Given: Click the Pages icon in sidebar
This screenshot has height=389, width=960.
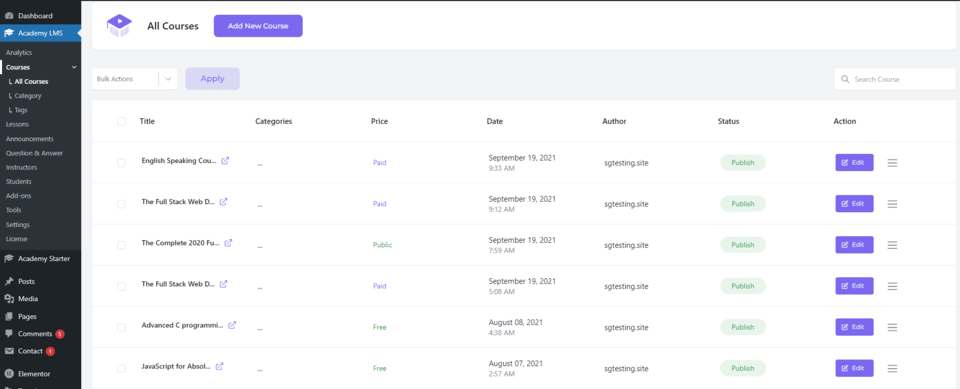Looking at the screenshot, I should (x=9, y=317).
